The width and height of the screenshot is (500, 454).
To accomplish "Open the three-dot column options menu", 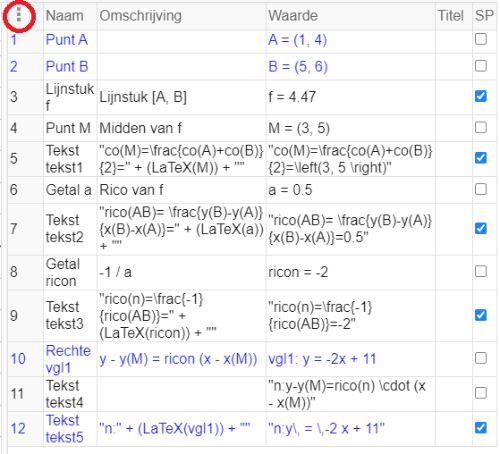I will 19,15.
